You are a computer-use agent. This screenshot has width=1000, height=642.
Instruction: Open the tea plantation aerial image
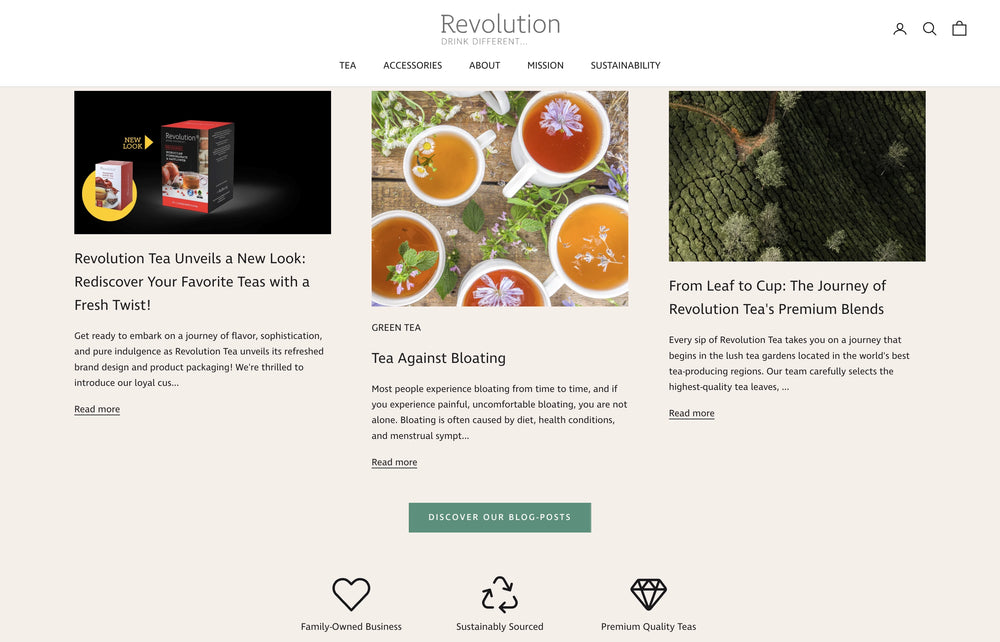[x=797, y=176]
